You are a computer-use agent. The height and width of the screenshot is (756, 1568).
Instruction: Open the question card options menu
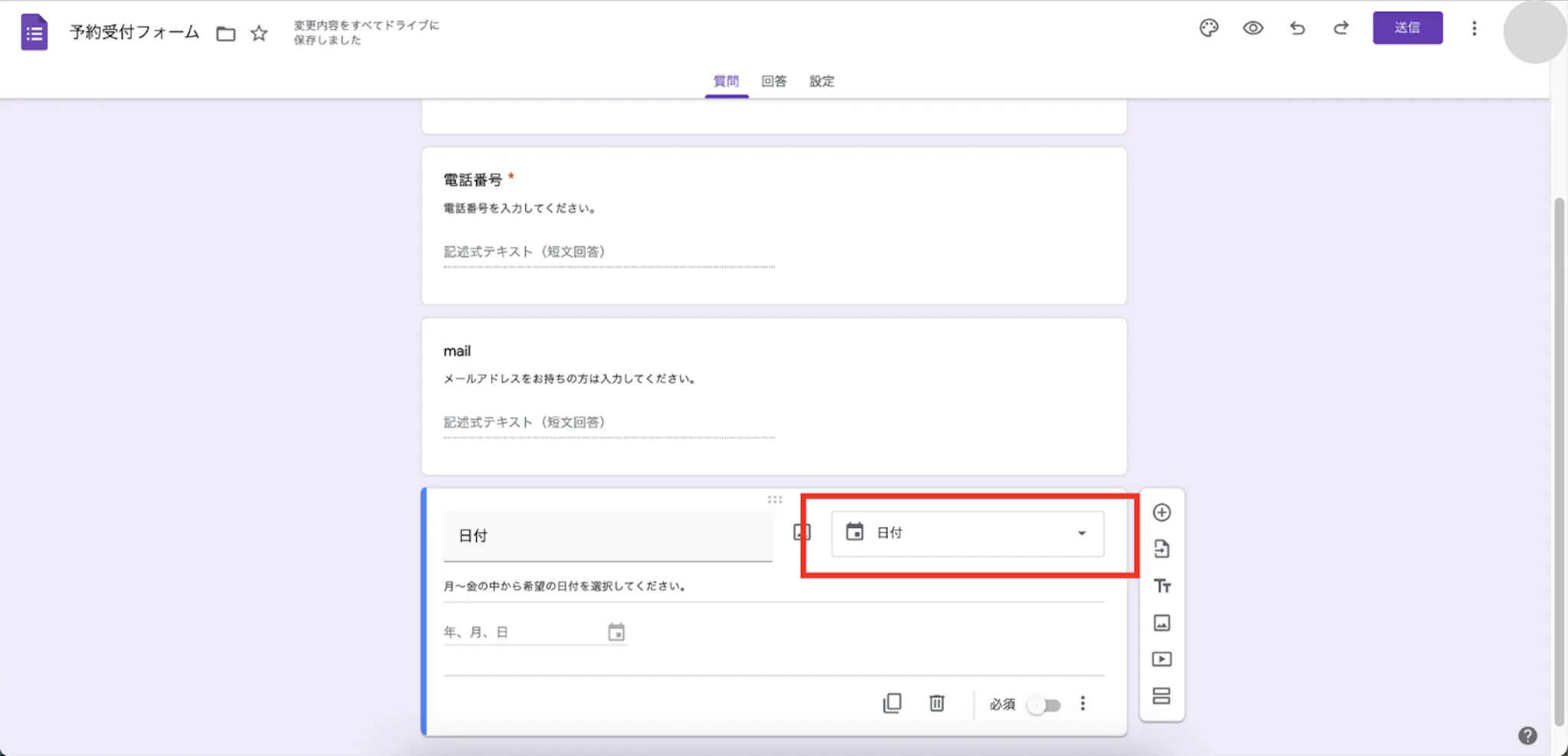coord(1083,703)
